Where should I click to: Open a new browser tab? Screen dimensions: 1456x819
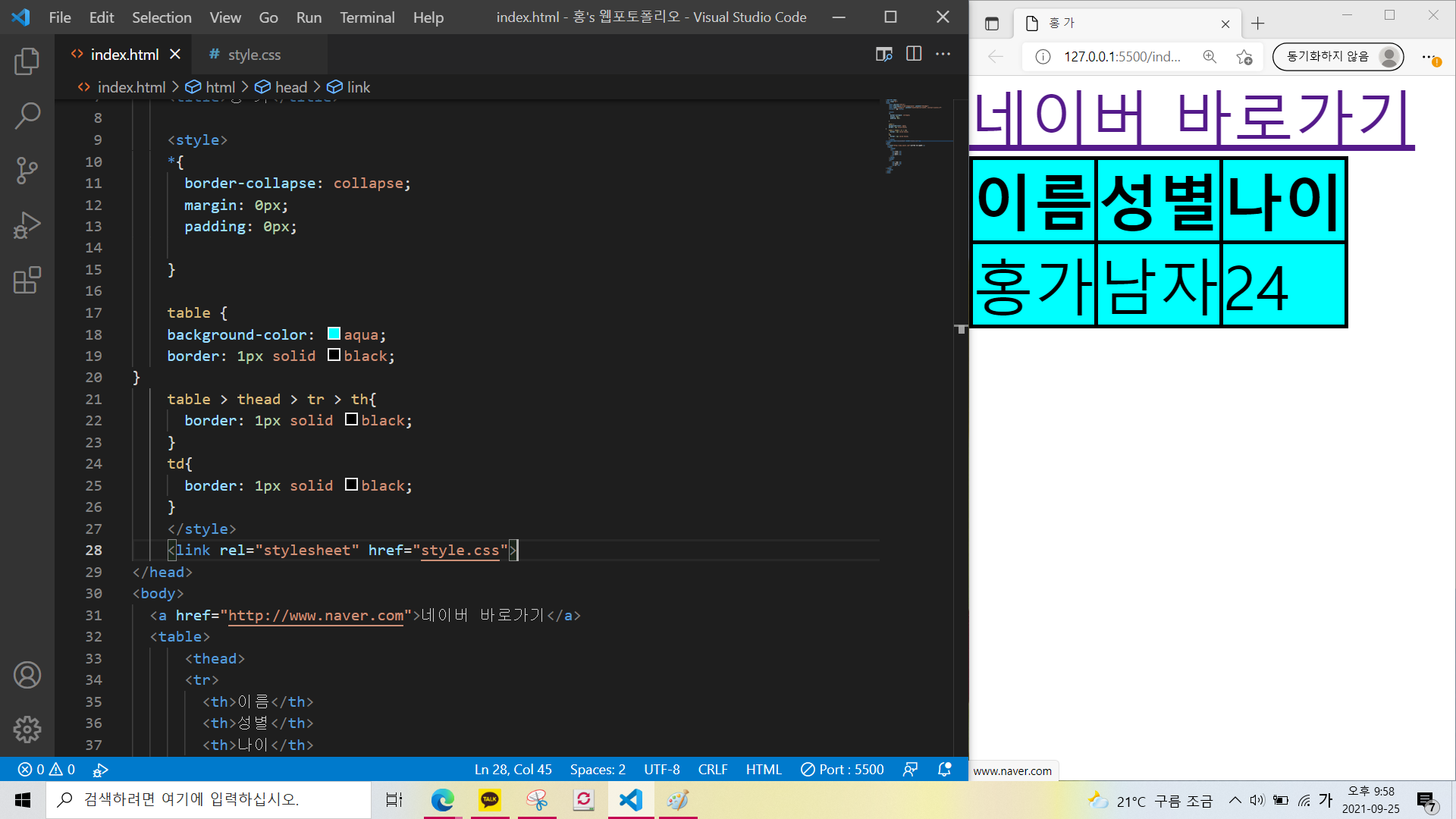tap(1258, 24)
